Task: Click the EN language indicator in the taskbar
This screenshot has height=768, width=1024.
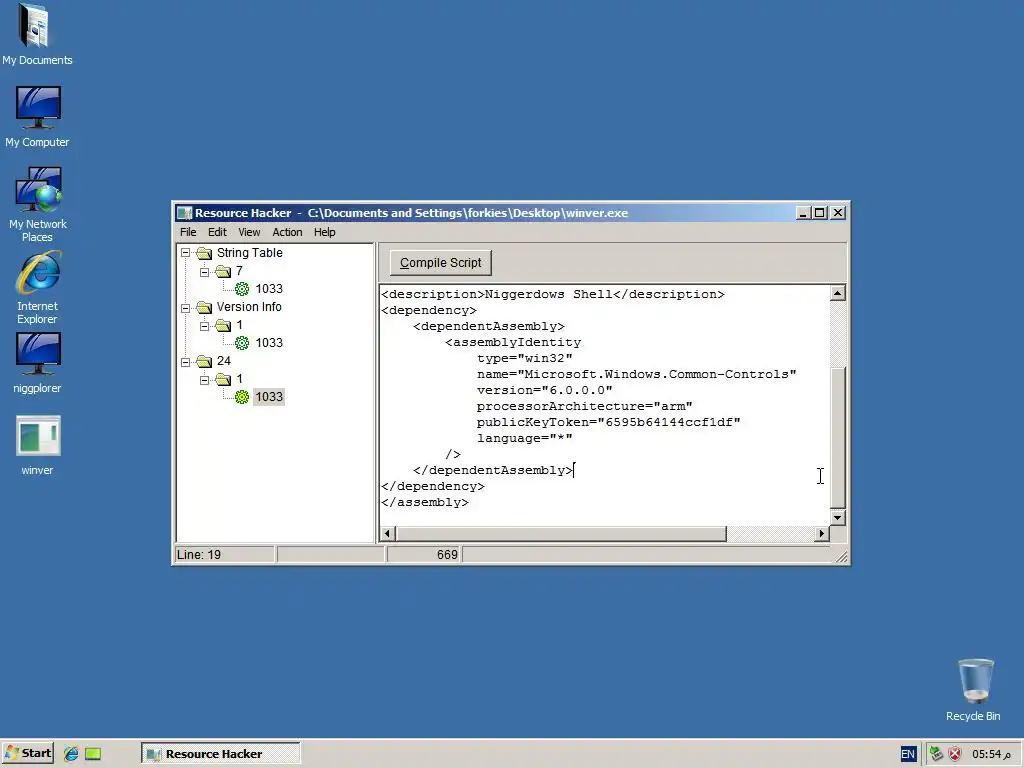Action: tap(908, 754)
